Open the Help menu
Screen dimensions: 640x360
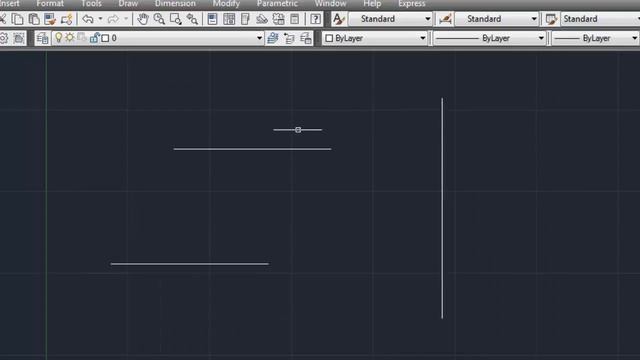pos(372,4)
